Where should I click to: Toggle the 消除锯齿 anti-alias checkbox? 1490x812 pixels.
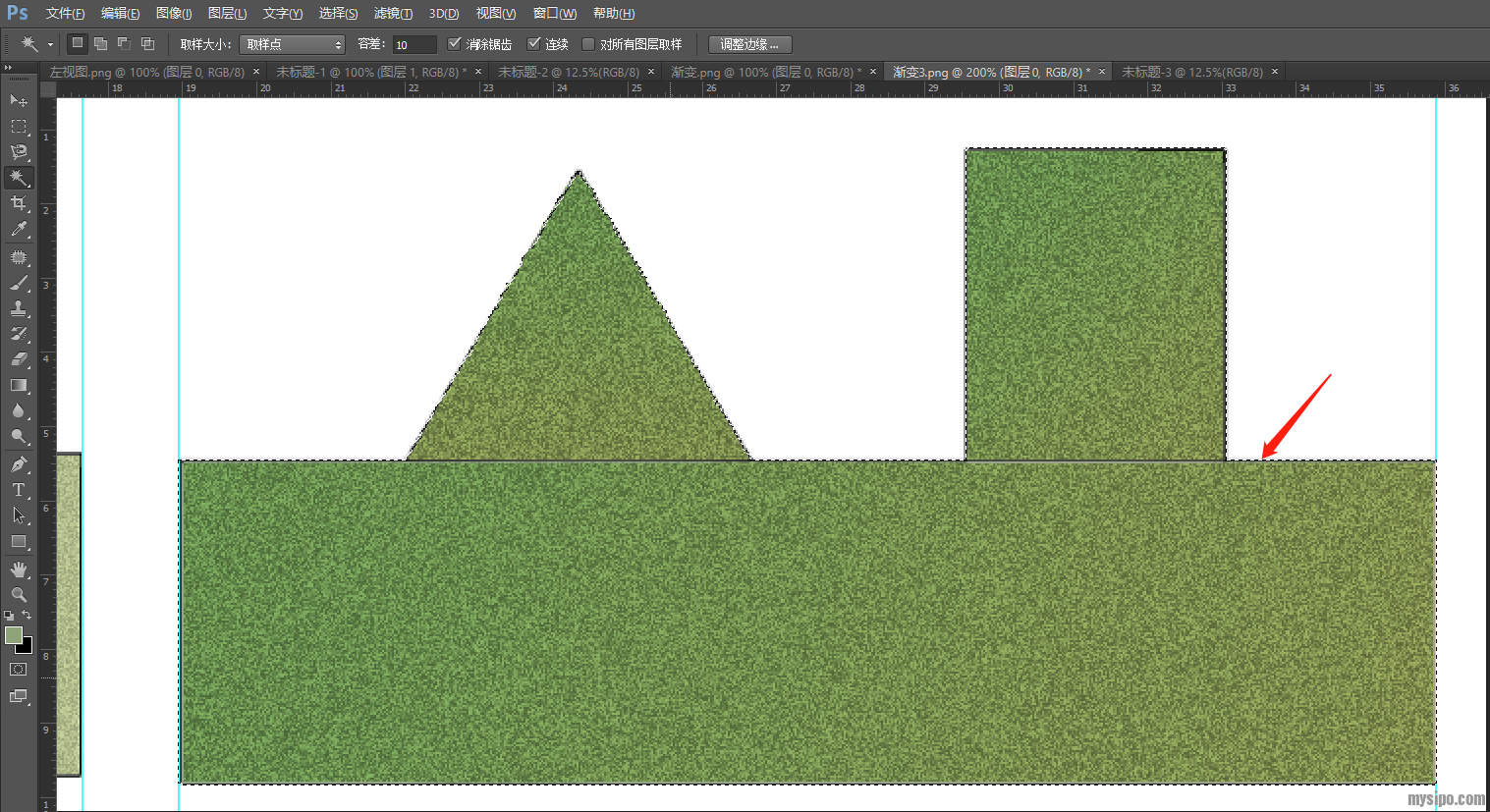[454, 44]
